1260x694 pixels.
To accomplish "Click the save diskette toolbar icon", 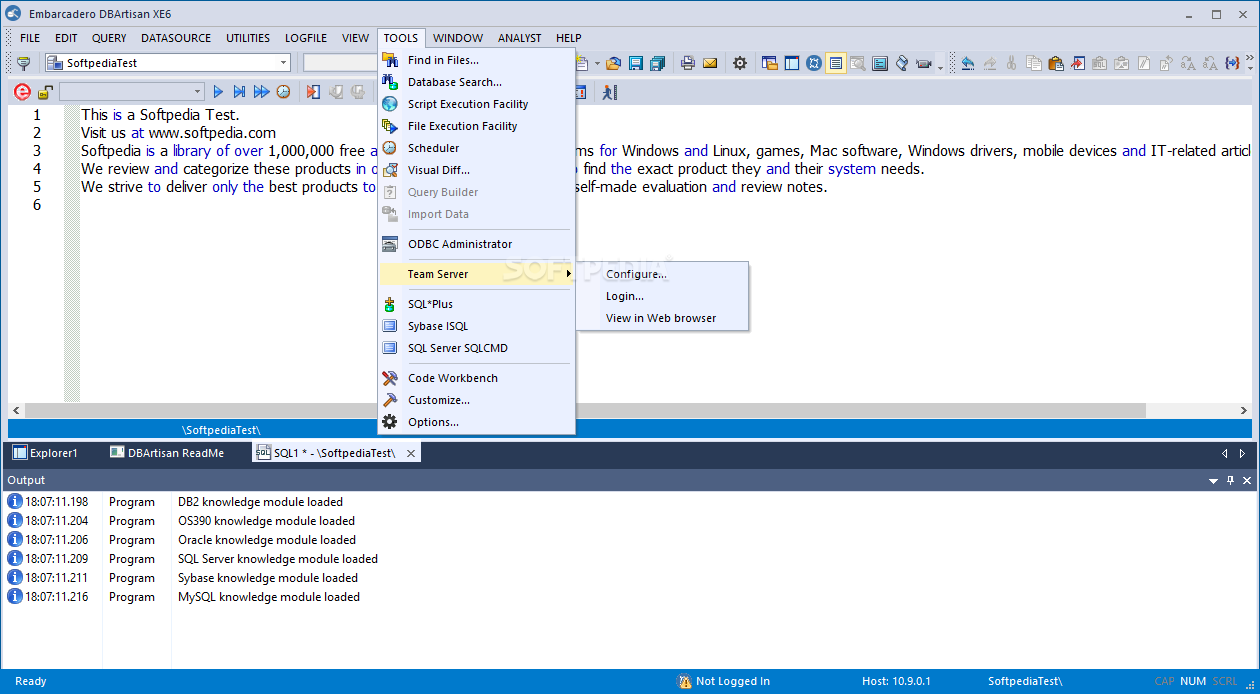I will 635,63.
